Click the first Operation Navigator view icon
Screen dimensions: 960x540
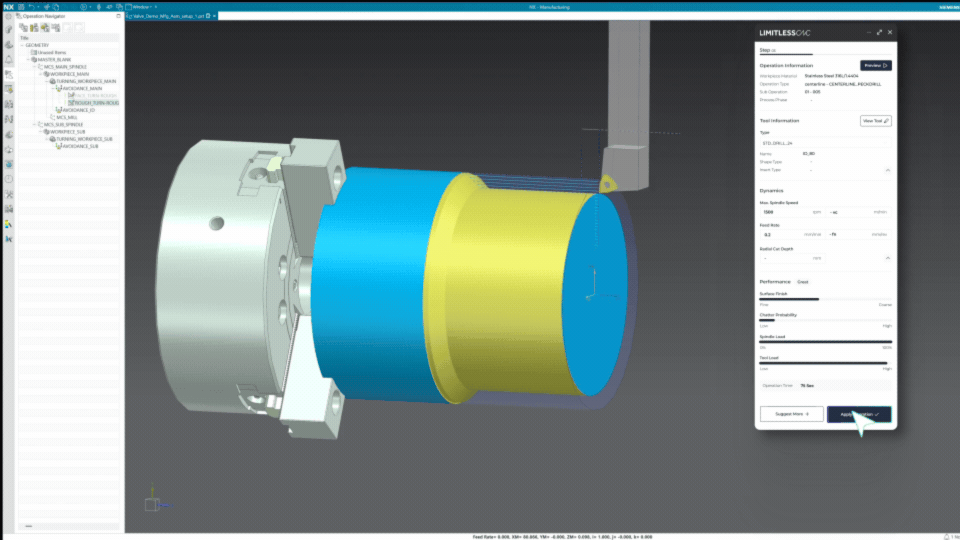23,28
